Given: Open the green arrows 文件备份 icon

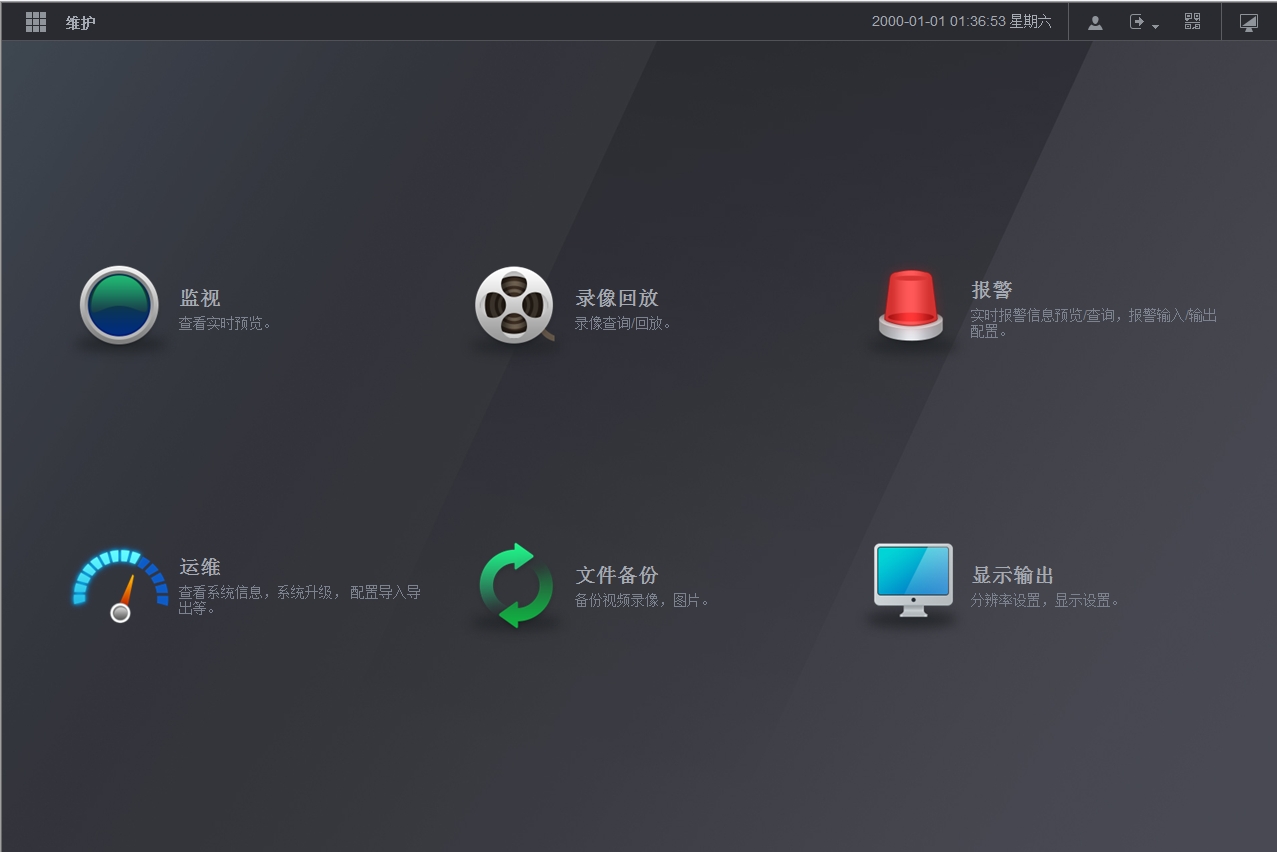Looking at the screenshot, I should coord(515,585).
